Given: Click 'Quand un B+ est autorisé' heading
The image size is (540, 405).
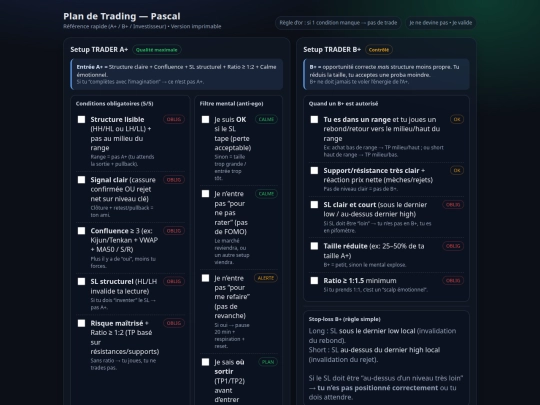Looking at the screenshot, I should pyautogui.click(x=343, y=104).
